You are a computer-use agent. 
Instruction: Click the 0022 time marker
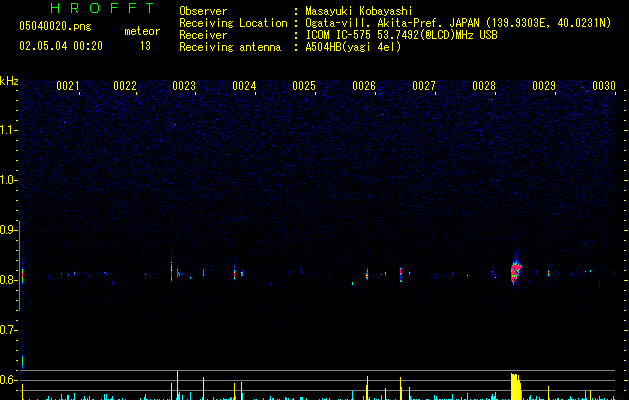pyautogui.click(x=125, y=86)
